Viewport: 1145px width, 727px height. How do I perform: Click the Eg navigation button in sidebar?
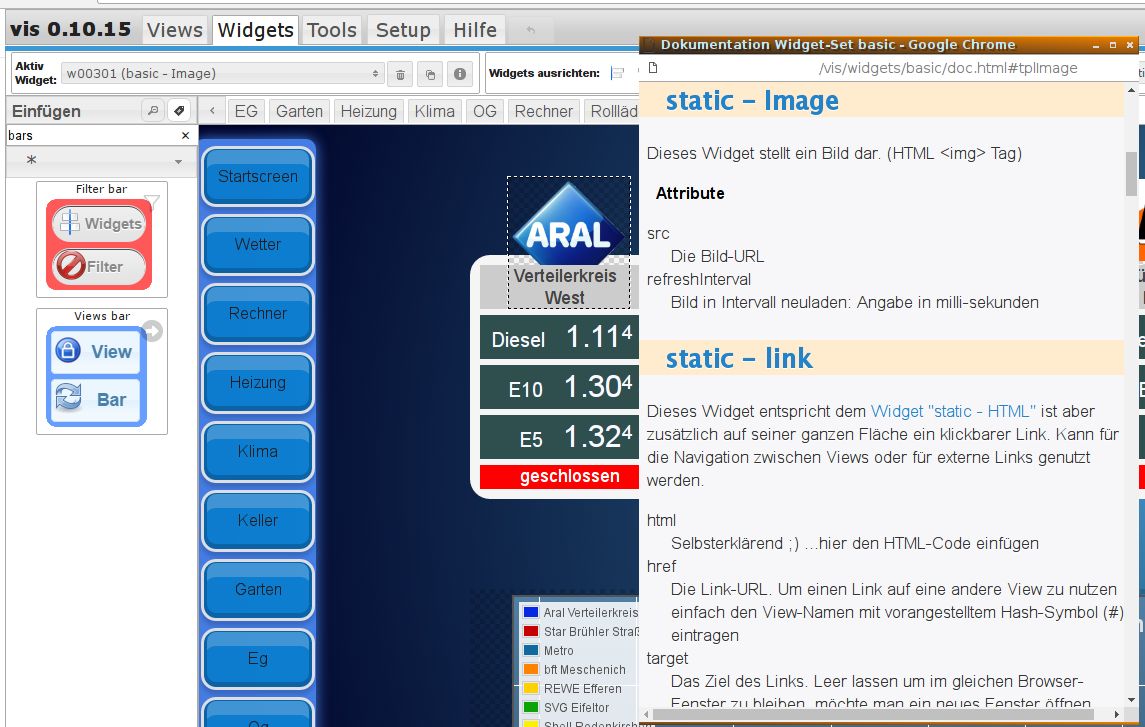[x=258, y=658]
